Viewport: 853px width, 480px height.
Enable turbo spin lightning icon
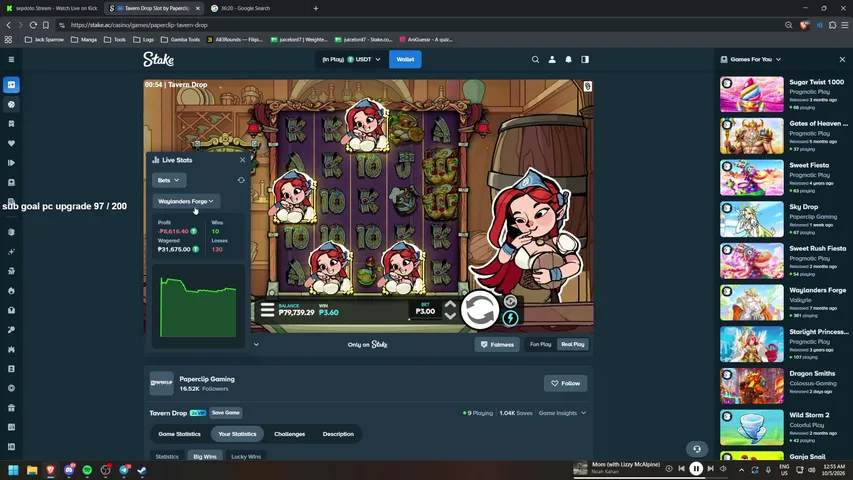pyautogui.click(x=510, y=318)
